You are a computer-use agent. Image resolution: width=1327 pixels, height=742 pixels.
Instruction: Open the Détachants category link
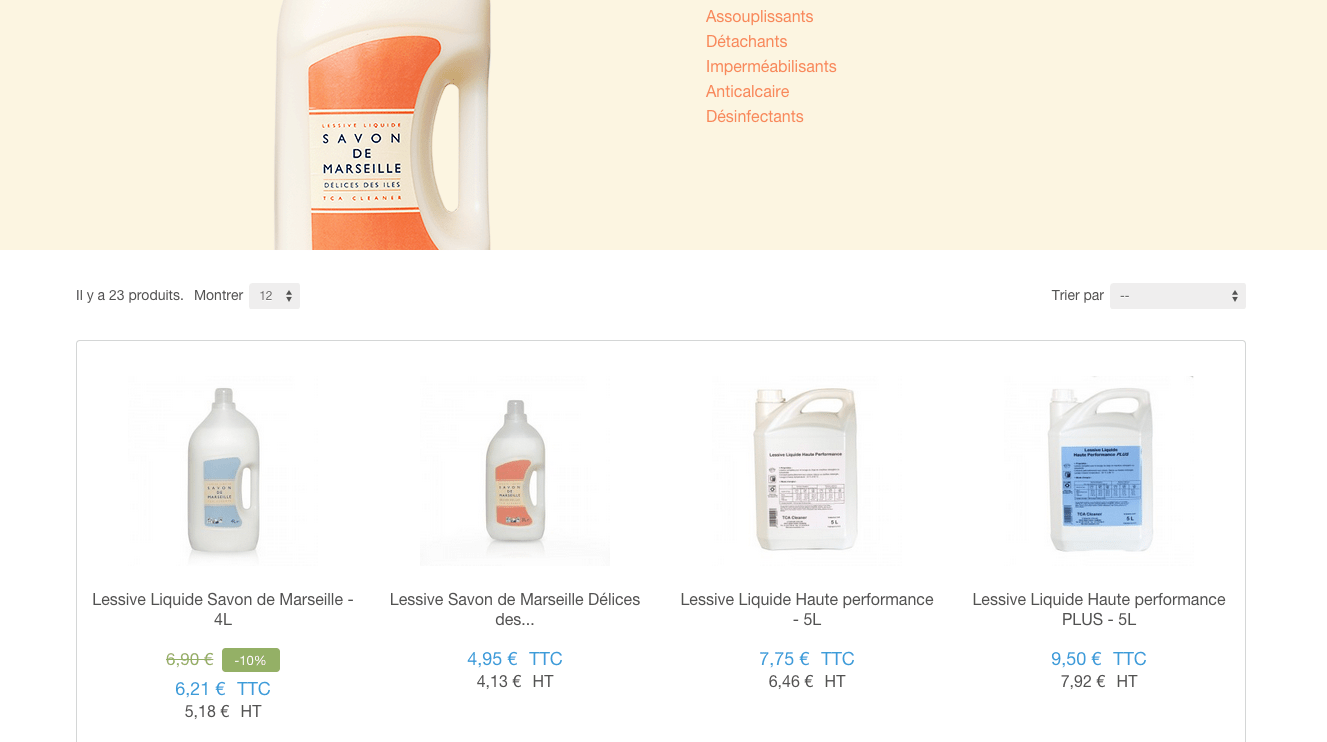coord(746,42)
